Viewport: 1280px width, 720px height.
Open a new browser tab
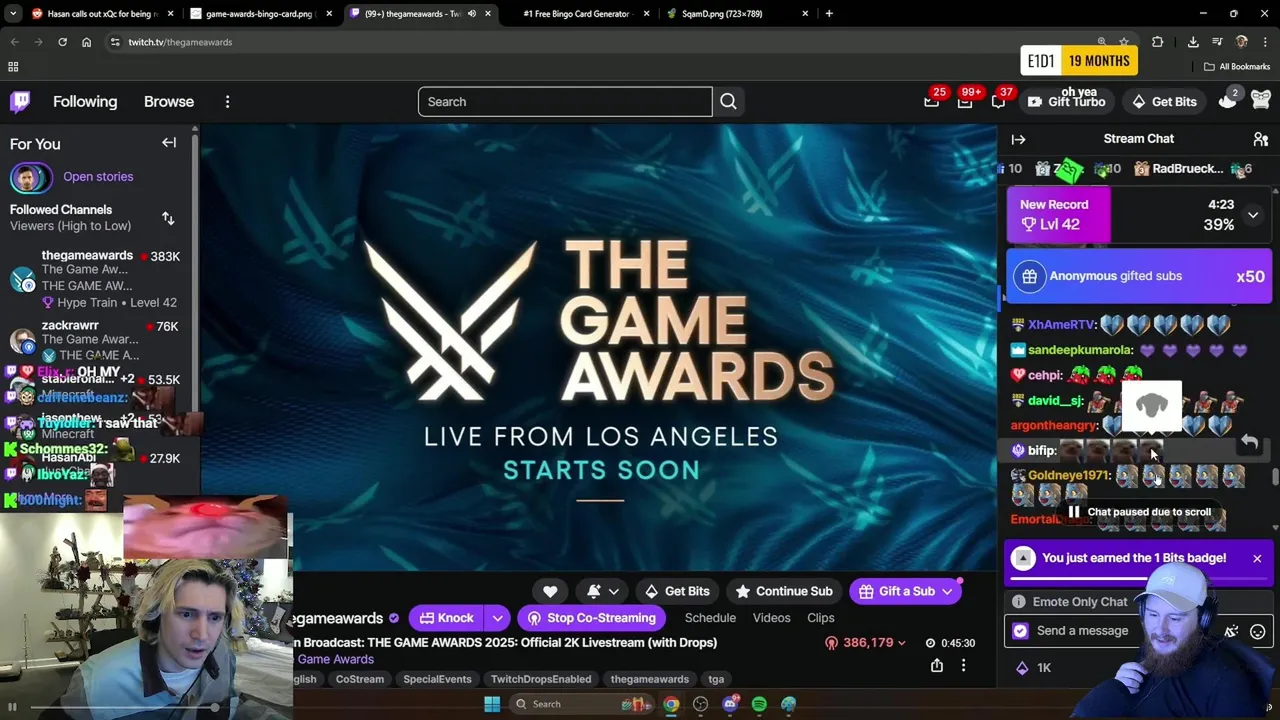[x=829, y=14]
